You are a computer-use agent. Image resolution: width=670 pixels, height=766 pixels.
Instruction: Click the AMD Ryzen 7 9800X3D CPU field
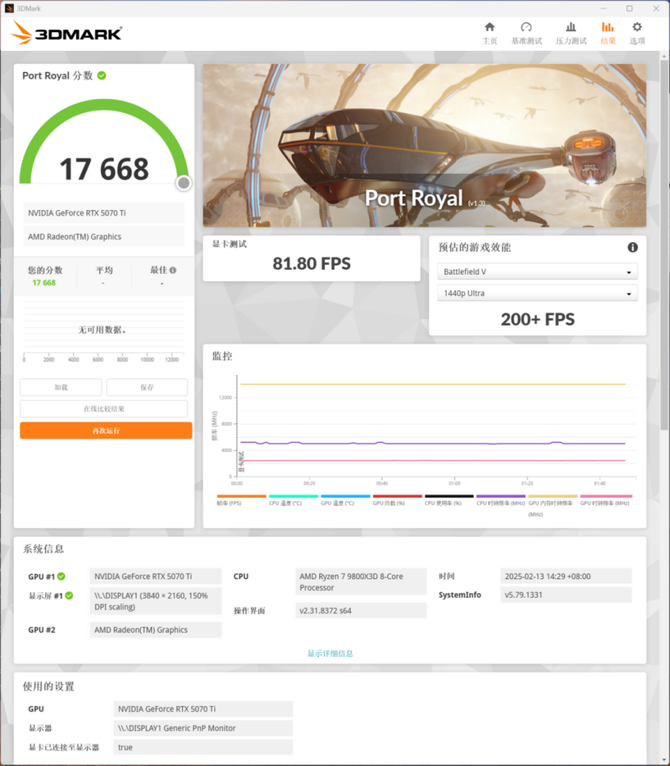pos(361,582)
